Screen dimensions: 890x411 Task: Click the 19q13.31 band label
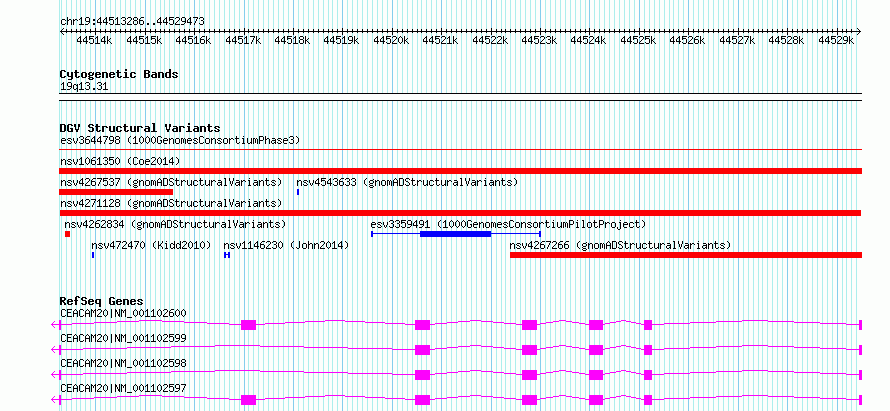84,87
